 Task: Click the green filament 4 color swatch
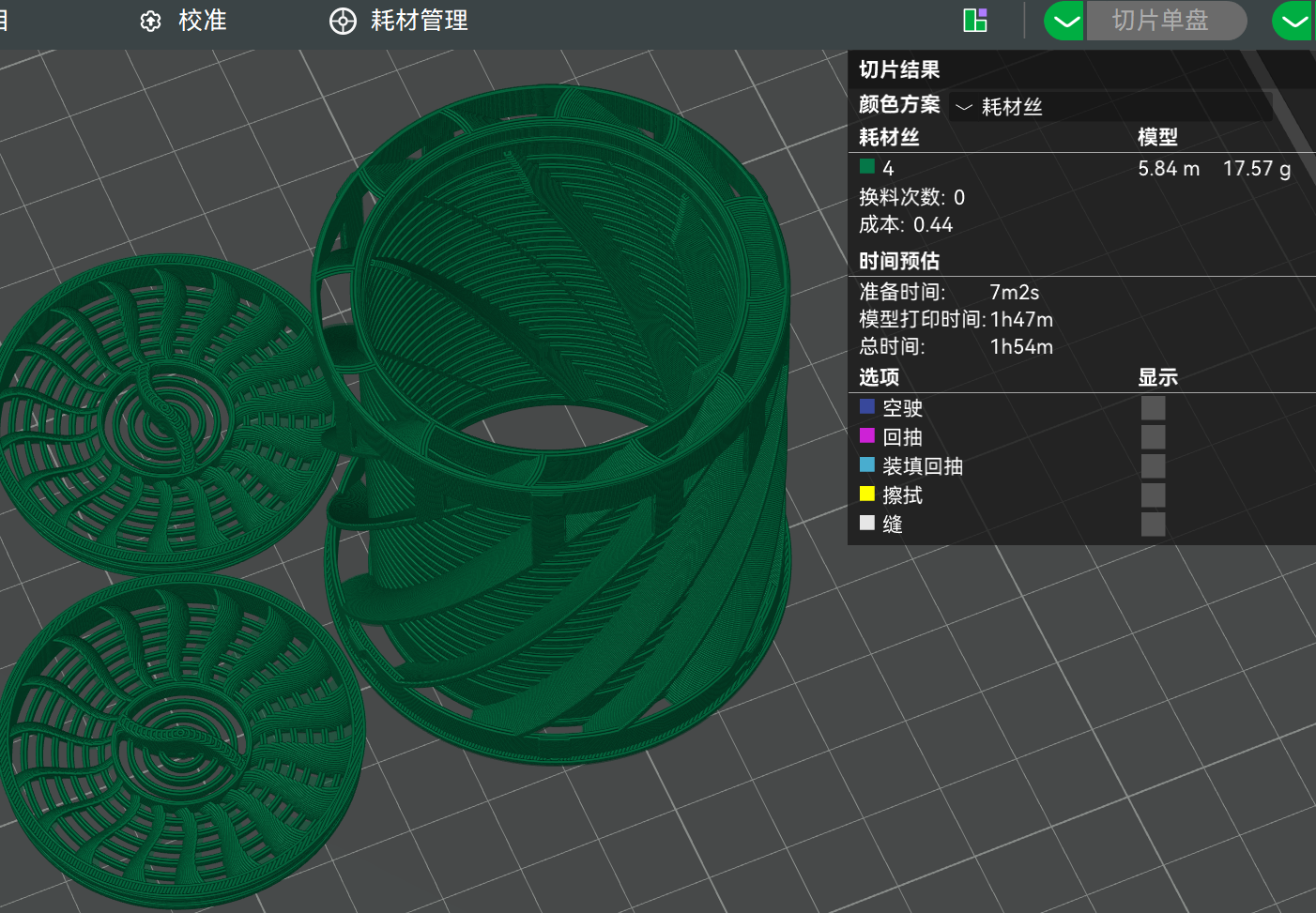point(867,167)
